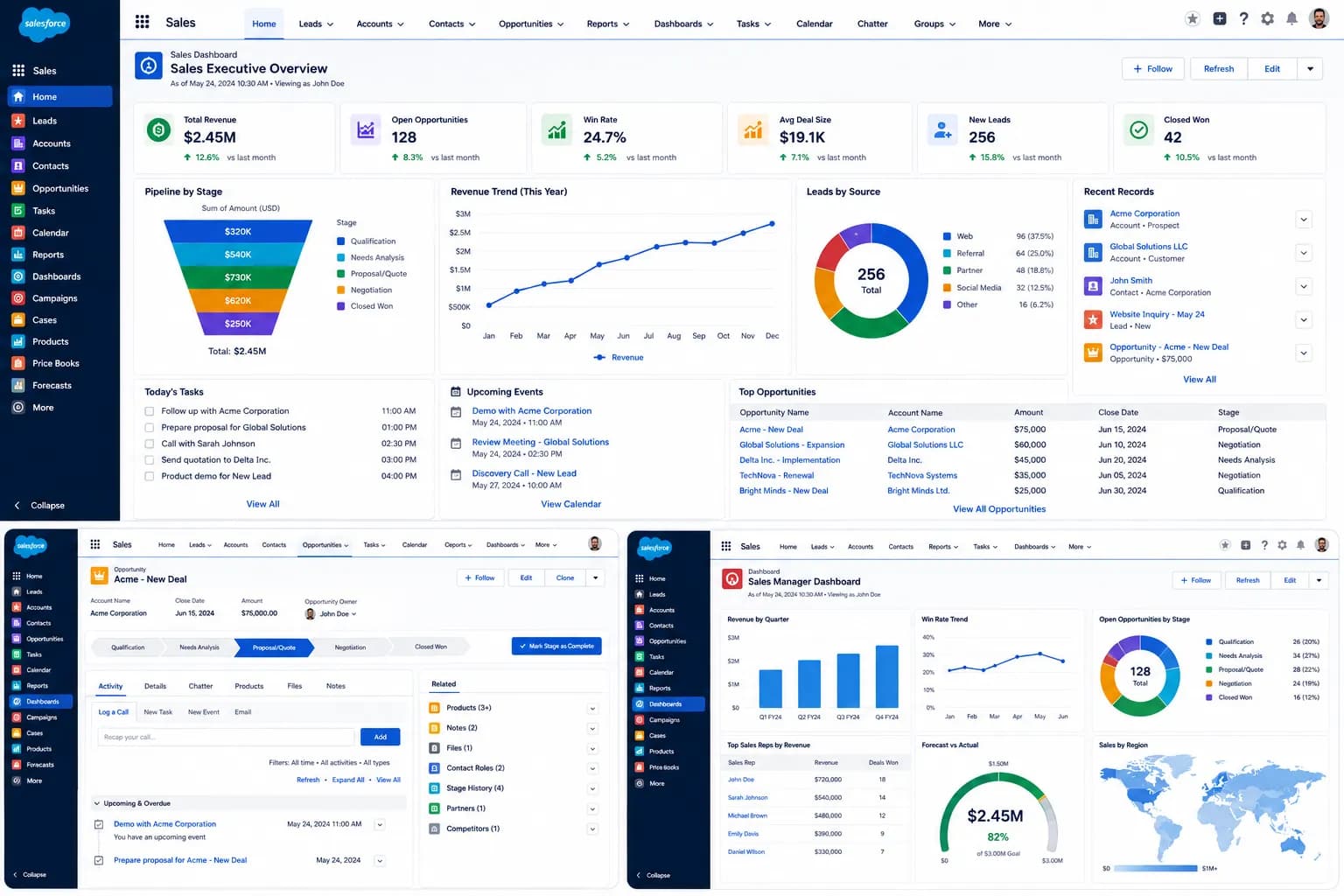The width and height of the screenshot is (1344, 896).
Task: Toggle checkbox for Prepare proposal for Acme - New Deal
Action: (99, 861)
